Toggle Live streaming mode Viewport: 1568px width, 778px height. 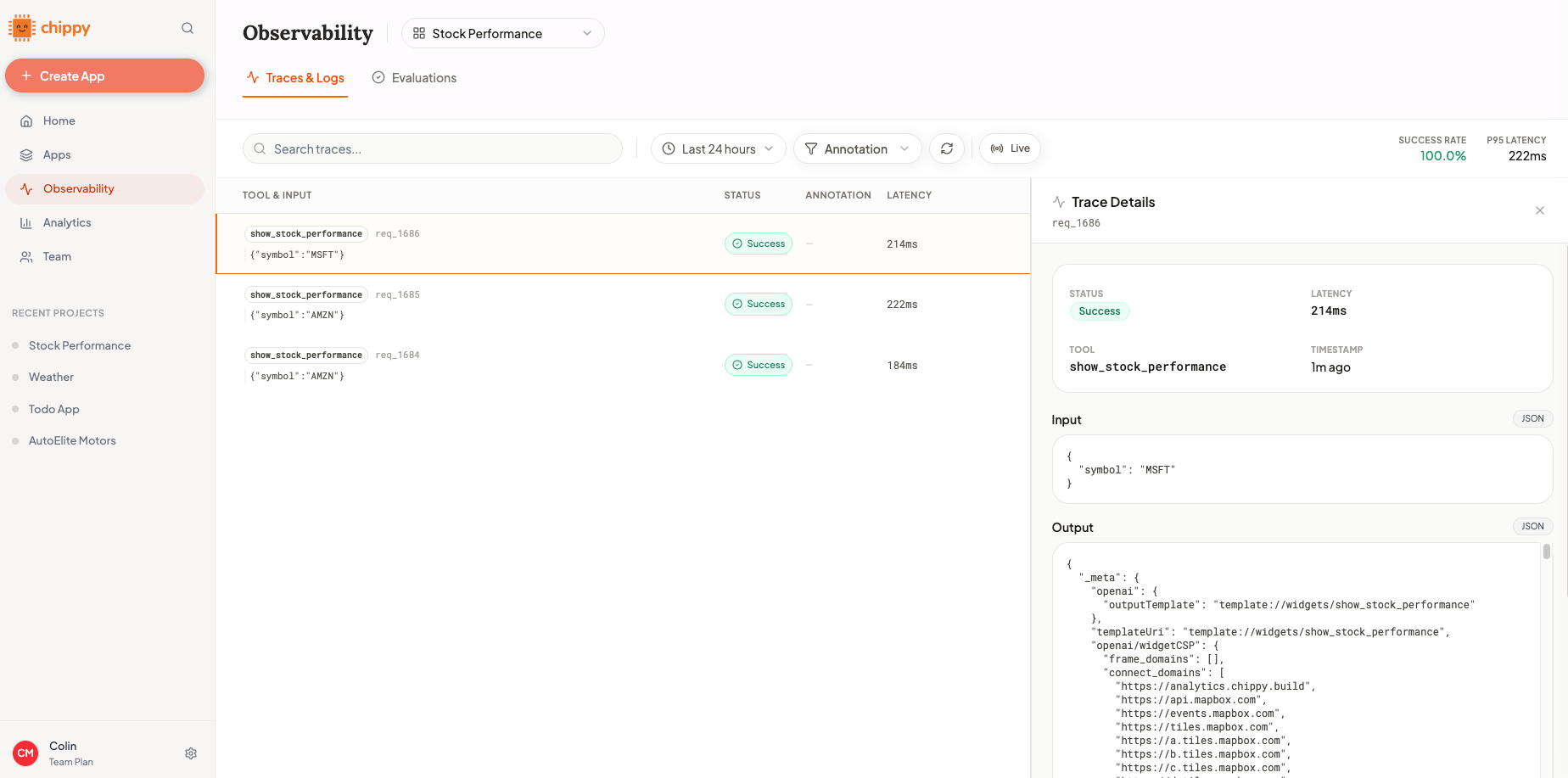(x=1010, y=148)
